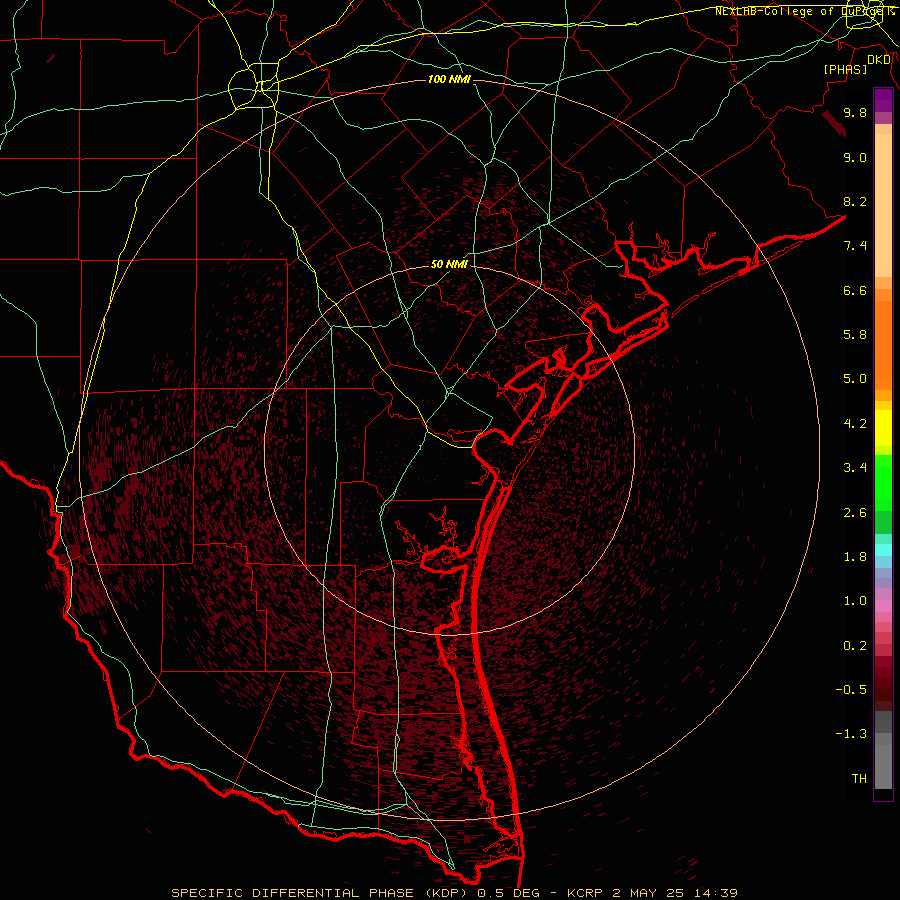The height and width of the screenshot is (900, 900).
Task: Click the 6.6 scale label
Action: coord(855,290)
